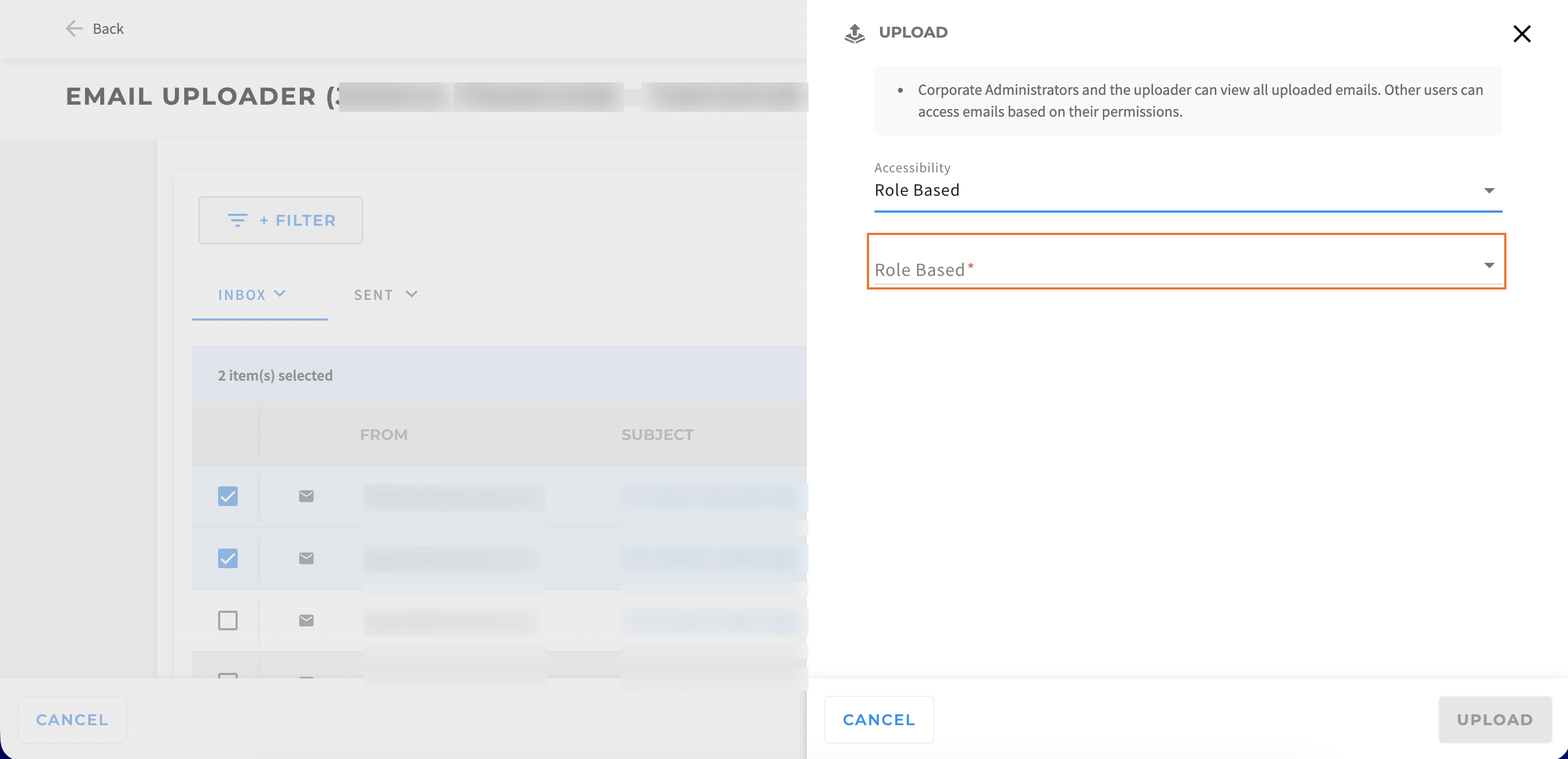Open the Accessibility dropdown set to Role Based
1568x759 pixels.
pyautogui.click(x=1187, y=190)
